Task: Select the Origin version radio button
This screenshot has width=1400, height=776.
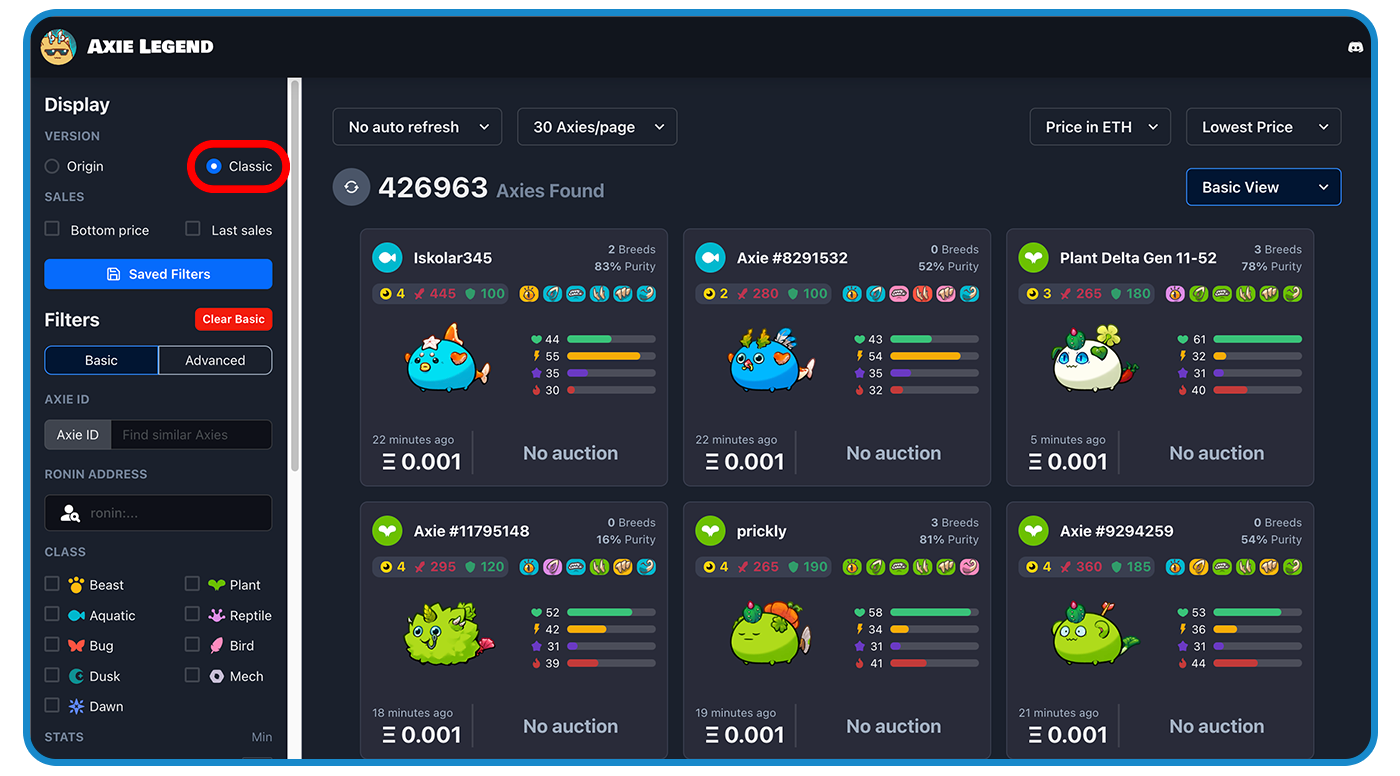Action: click(52, 166)
